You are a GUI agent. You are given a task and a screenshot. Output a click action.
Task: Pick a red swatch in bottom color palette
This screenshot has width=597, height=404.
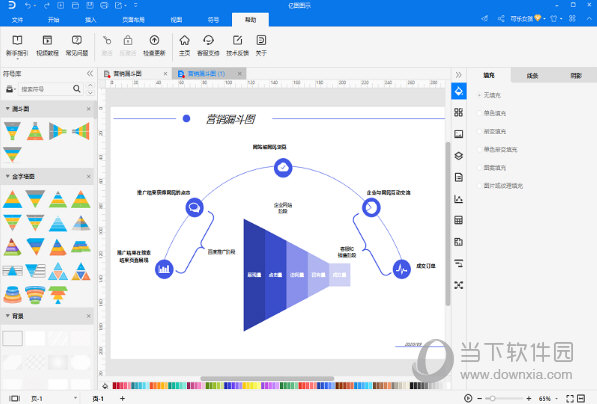point(115,386)
